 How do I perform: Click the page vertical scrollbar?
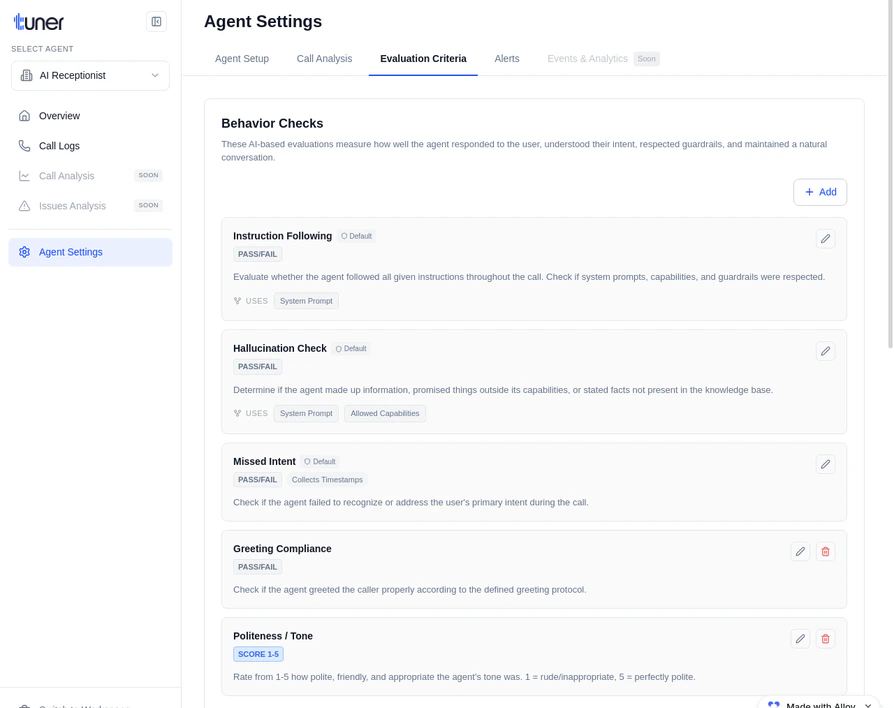click(890, 174)
